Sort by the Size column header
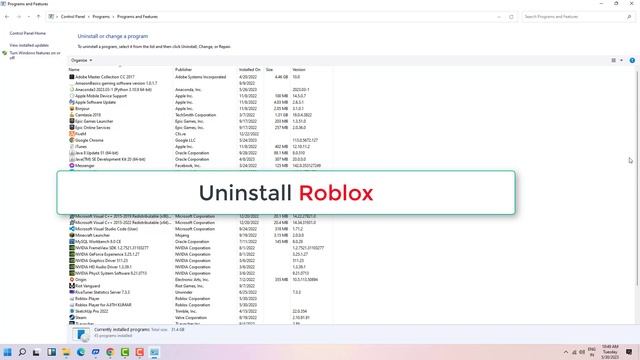Viewport: 640px width, 360px height. (269, 70)
